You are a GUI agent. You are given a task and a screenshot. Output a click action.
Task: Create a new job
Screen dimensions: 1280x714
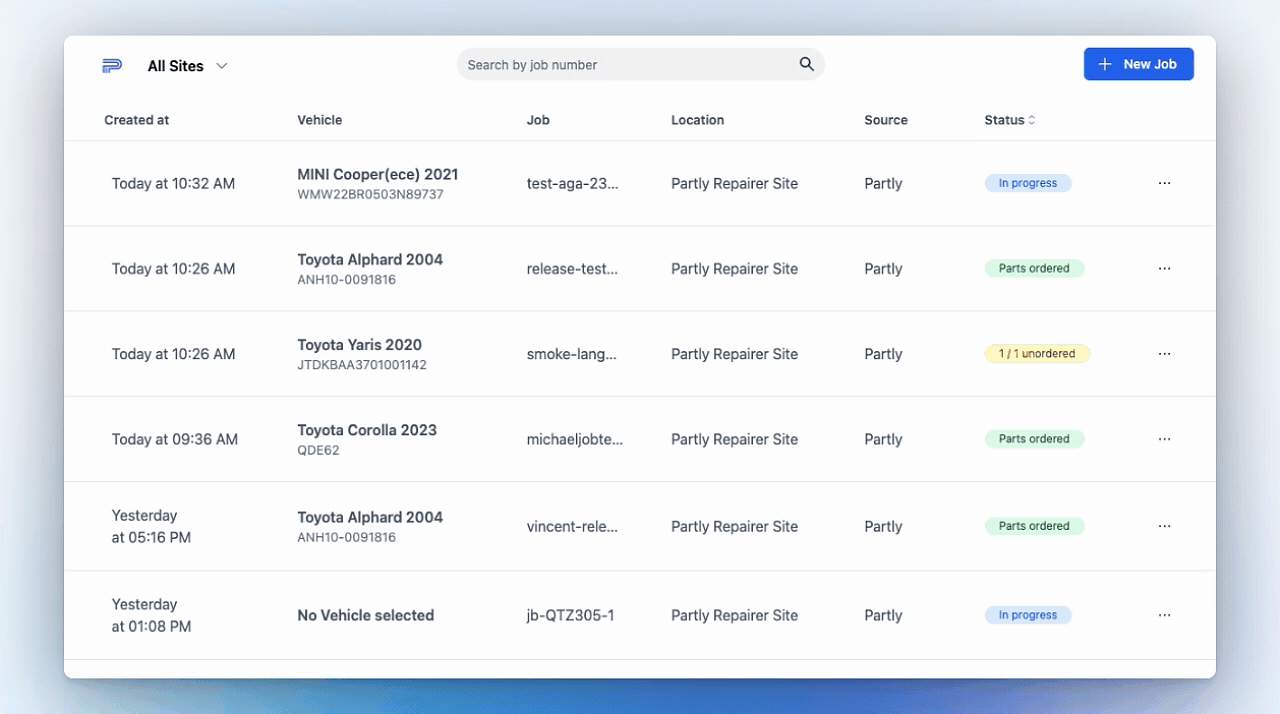click(1138, 64)
